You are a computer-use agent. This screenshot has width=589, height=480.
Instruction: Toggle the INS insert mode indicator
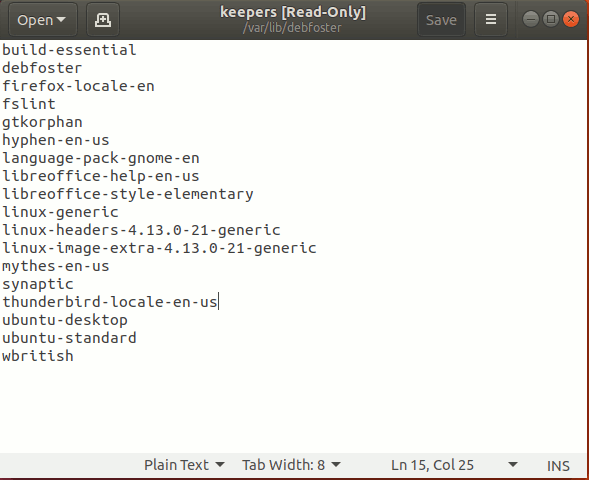click(x=558, y=466)
